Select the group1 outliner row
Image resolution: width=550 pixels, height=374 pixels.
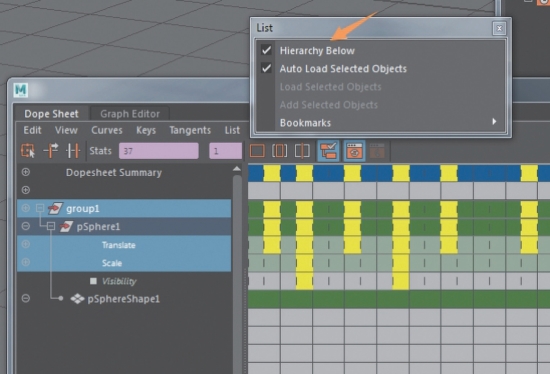coord(124,208)
